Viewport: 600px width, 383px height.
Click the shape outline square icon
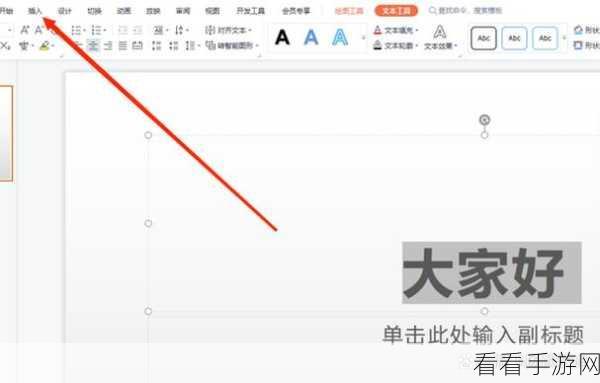578,46
